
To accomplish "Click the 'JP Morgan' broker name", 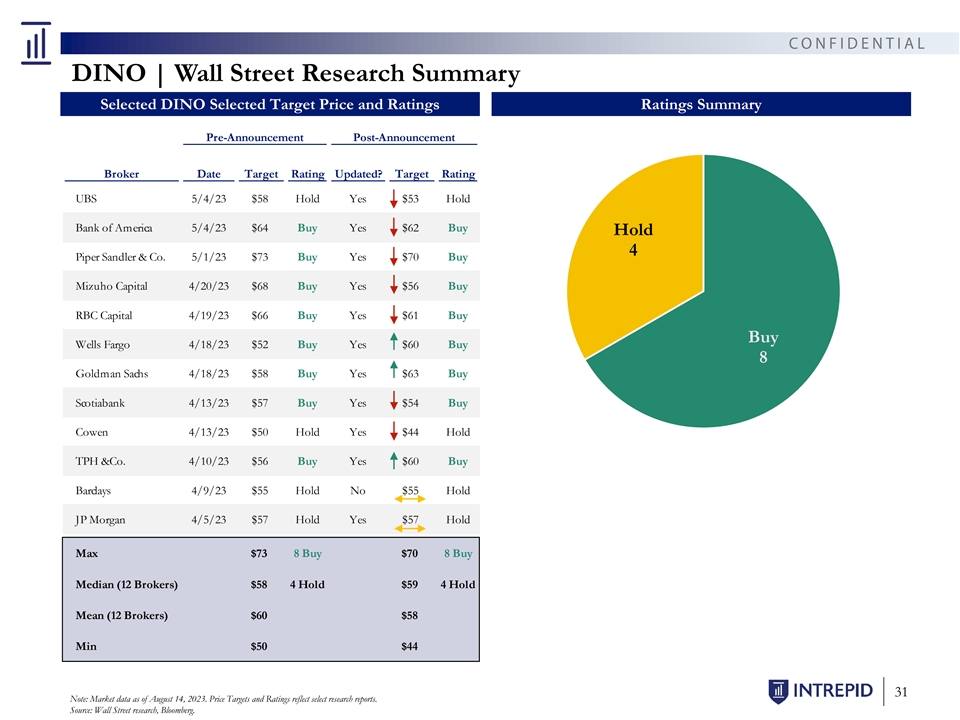I will pyautogui.click(x=100, y=520).
